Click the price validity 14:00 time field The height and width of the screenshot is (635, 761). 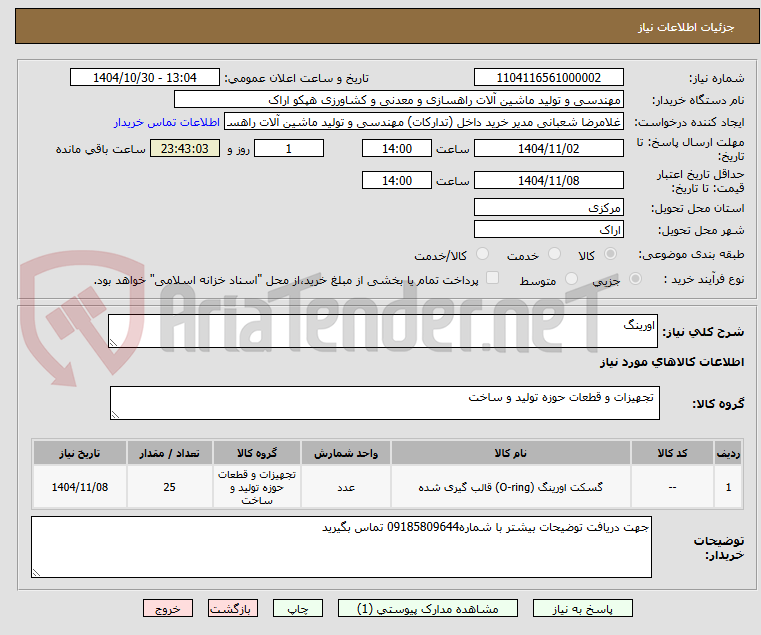[x=397, y=181]
